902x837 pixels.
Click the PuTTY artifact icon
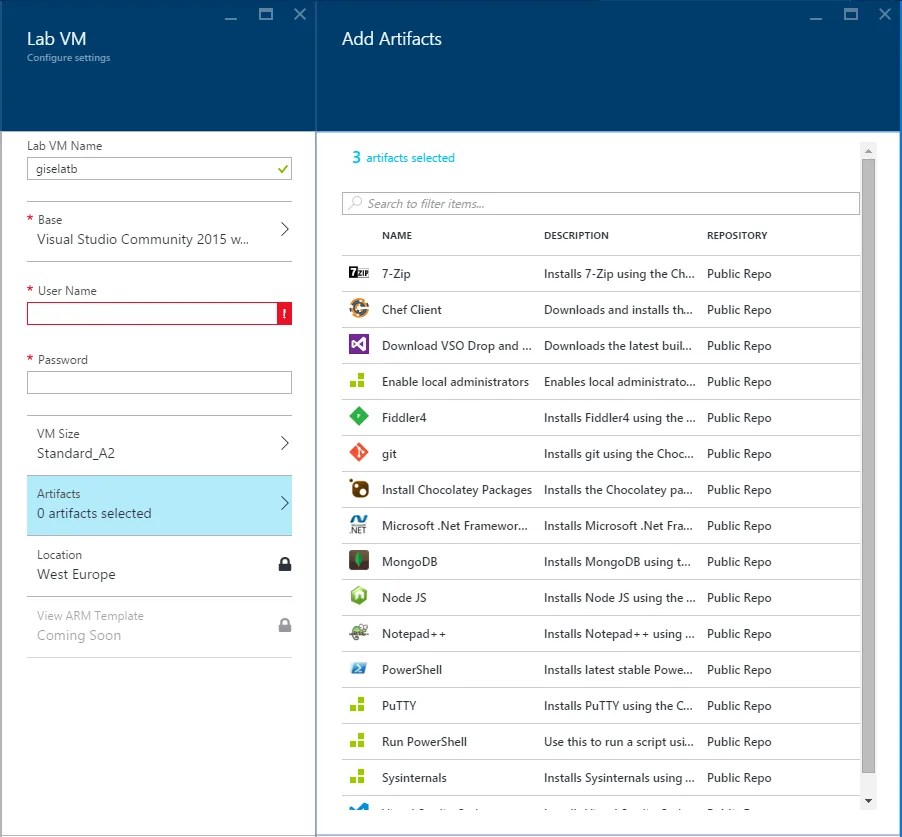357,704
